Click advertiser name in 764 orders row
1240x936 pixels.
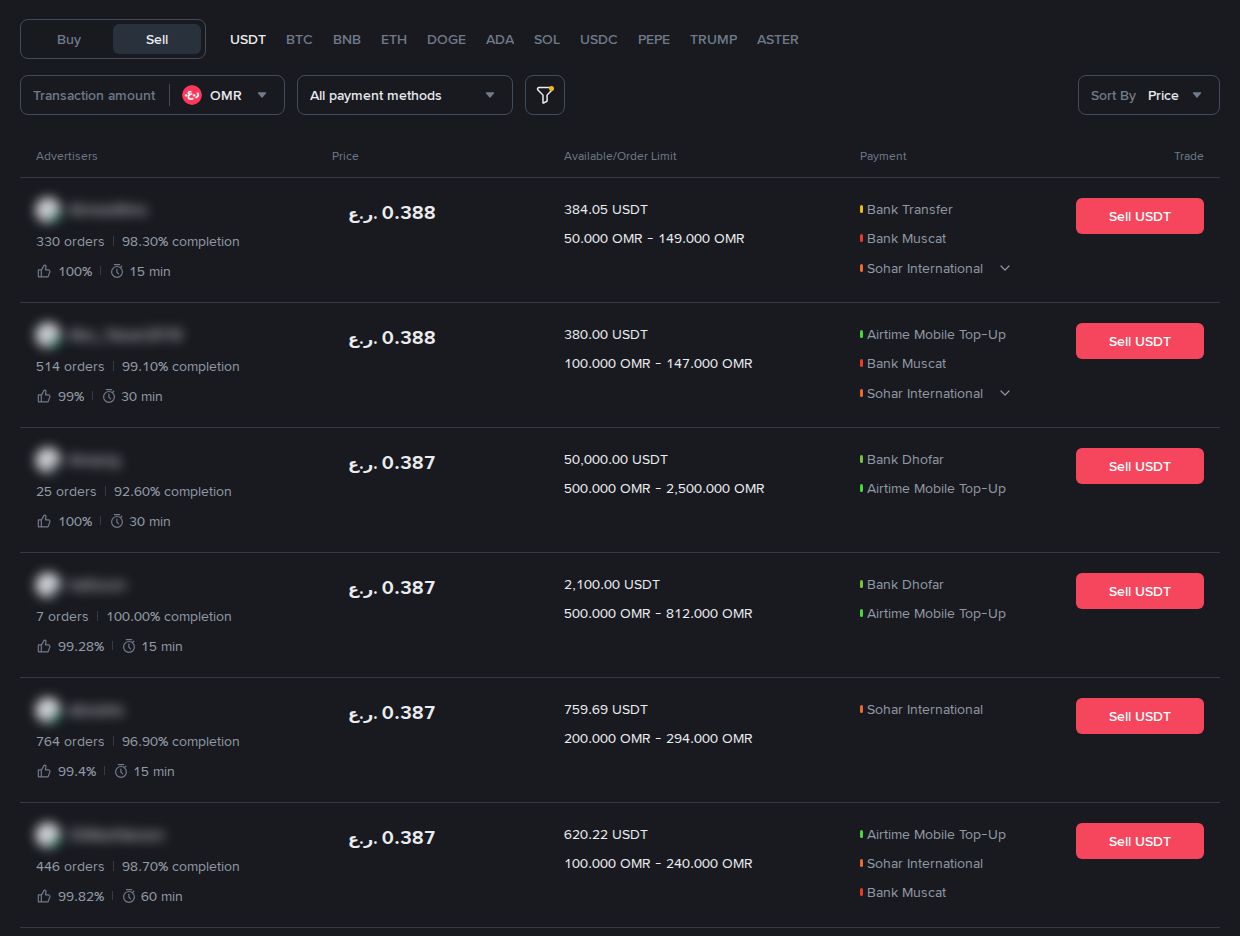click(97, 710)
